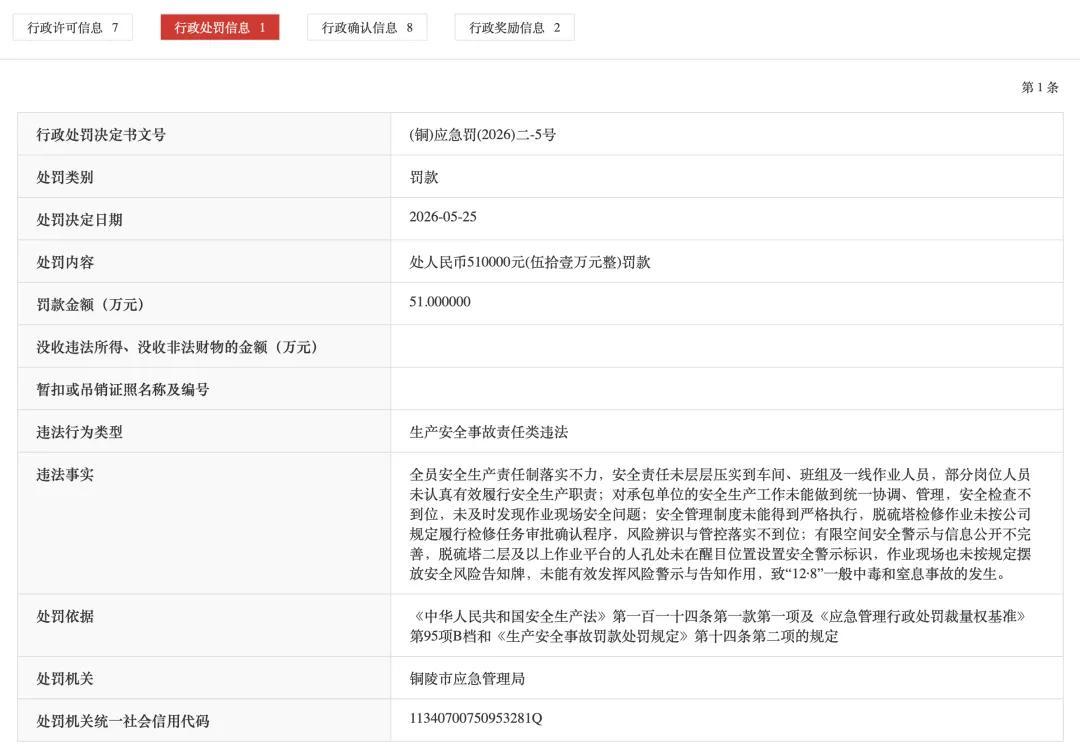The height and width of the screenshot is (749, 1080).
Task: Click the 处罚决定日期 label
Action: click(79, 220)
